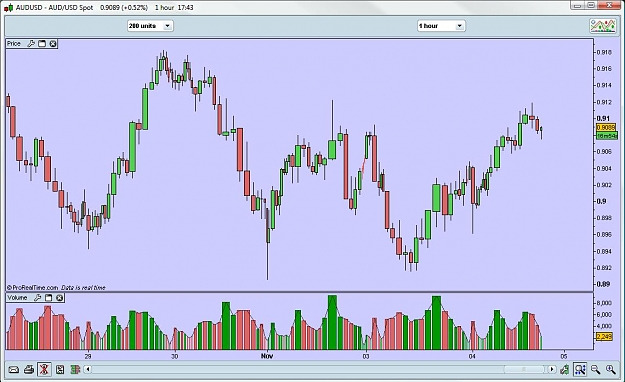
Task: Click the scrollbar left arrow
Action: (x=88, y=369)
